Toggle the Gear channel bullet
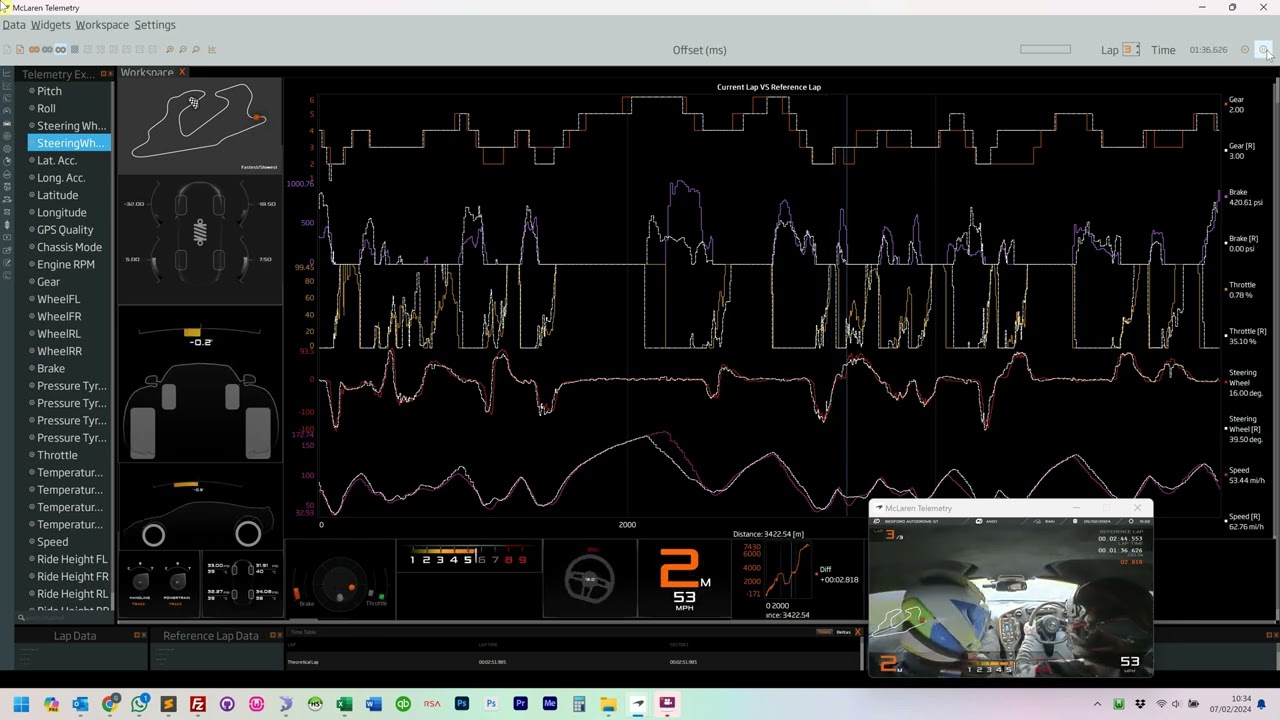This screenshot has height=720, width=1280. [32, 282]
